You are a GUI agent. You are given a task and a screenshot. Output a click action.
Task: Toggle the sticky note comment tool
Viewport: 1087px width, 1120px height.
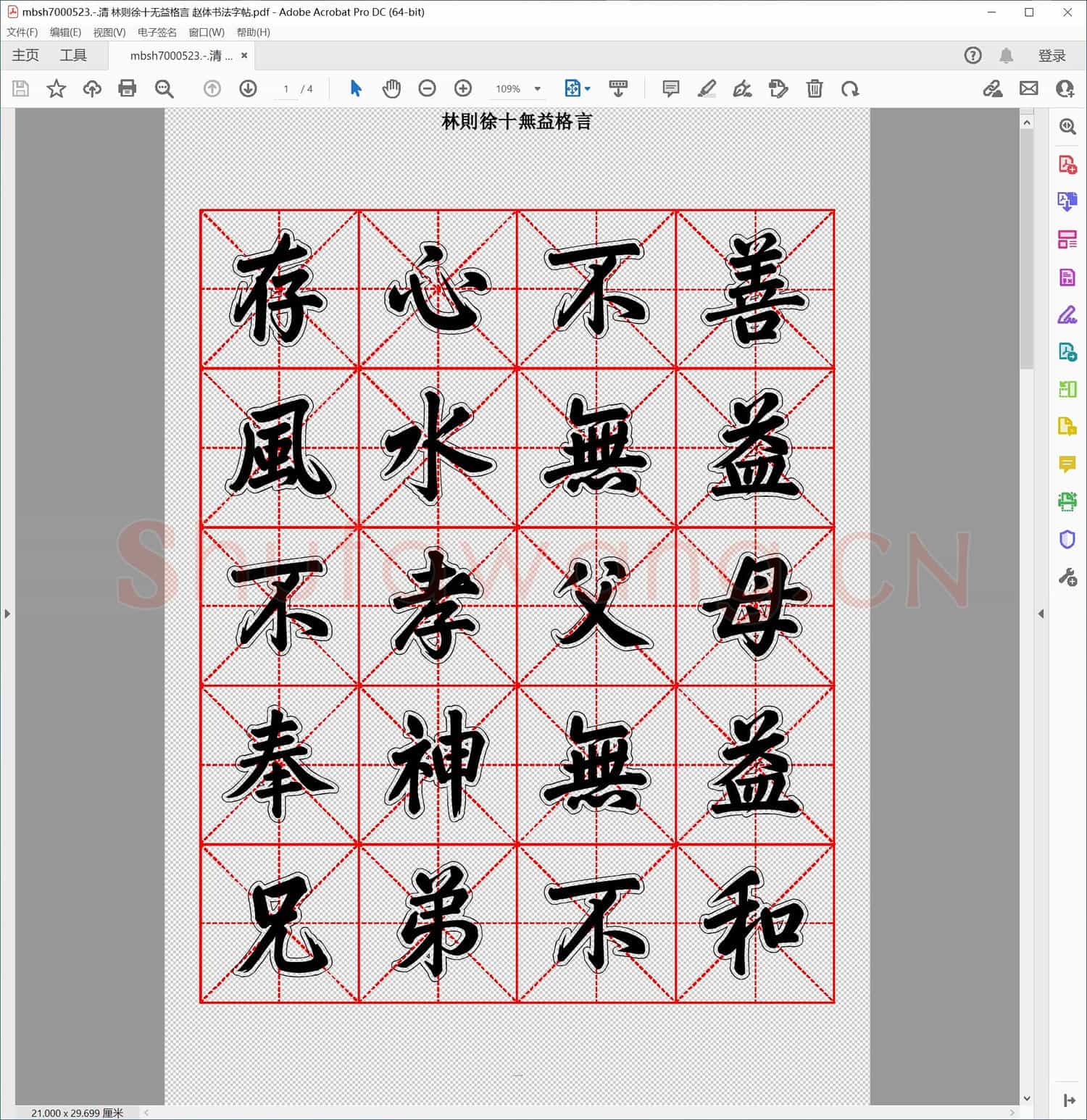pos(670,88)
